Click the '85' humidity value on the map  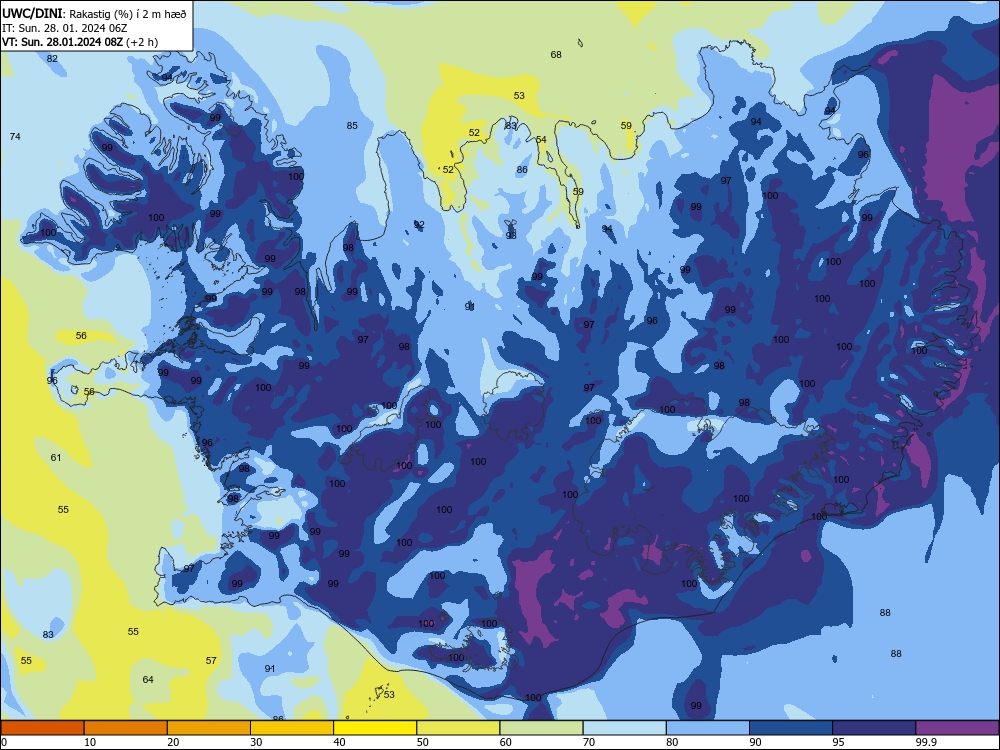click(352, 126)
